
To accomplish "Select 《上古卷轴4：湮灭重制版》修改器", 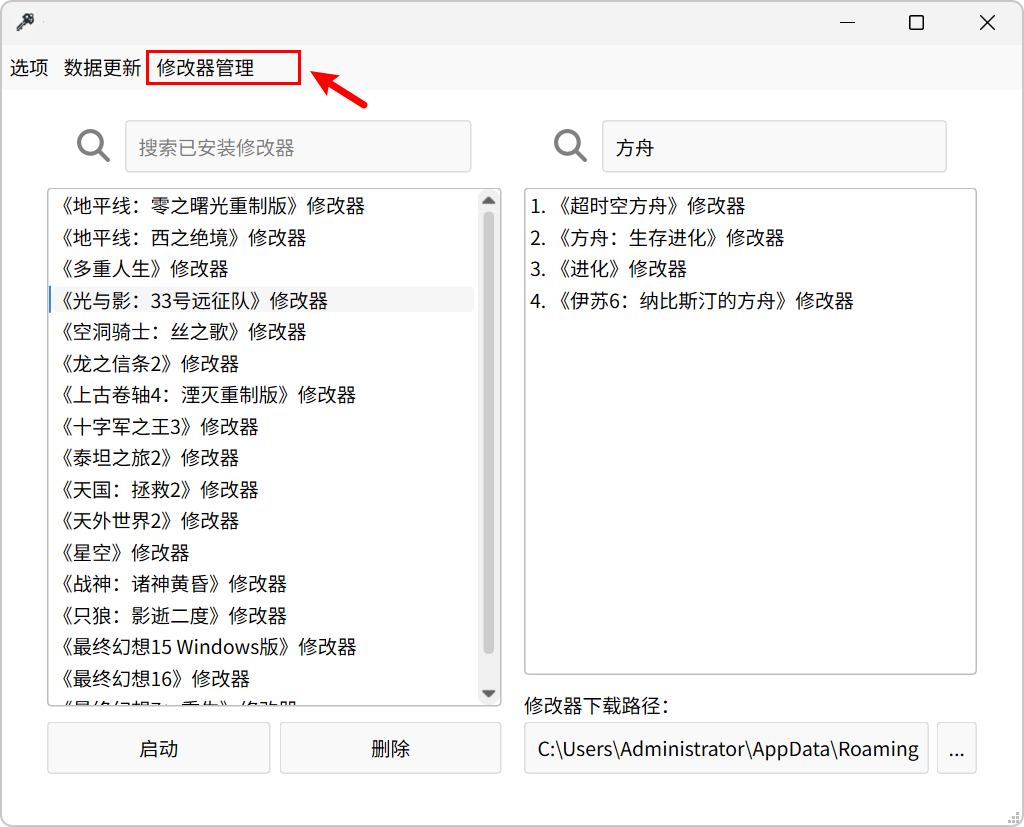I will (262, 395).
